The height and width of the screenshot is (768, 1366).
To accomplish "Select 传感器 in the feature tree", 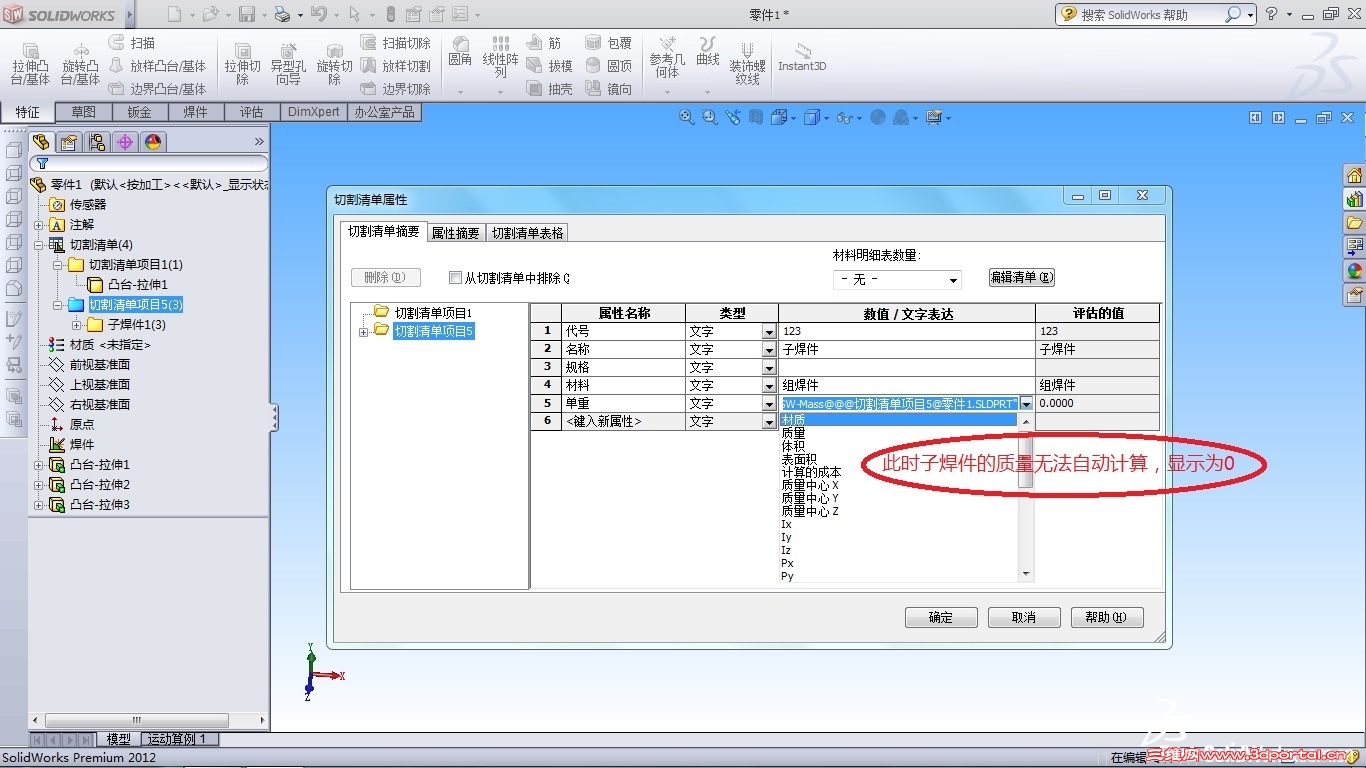I will 88,205.
